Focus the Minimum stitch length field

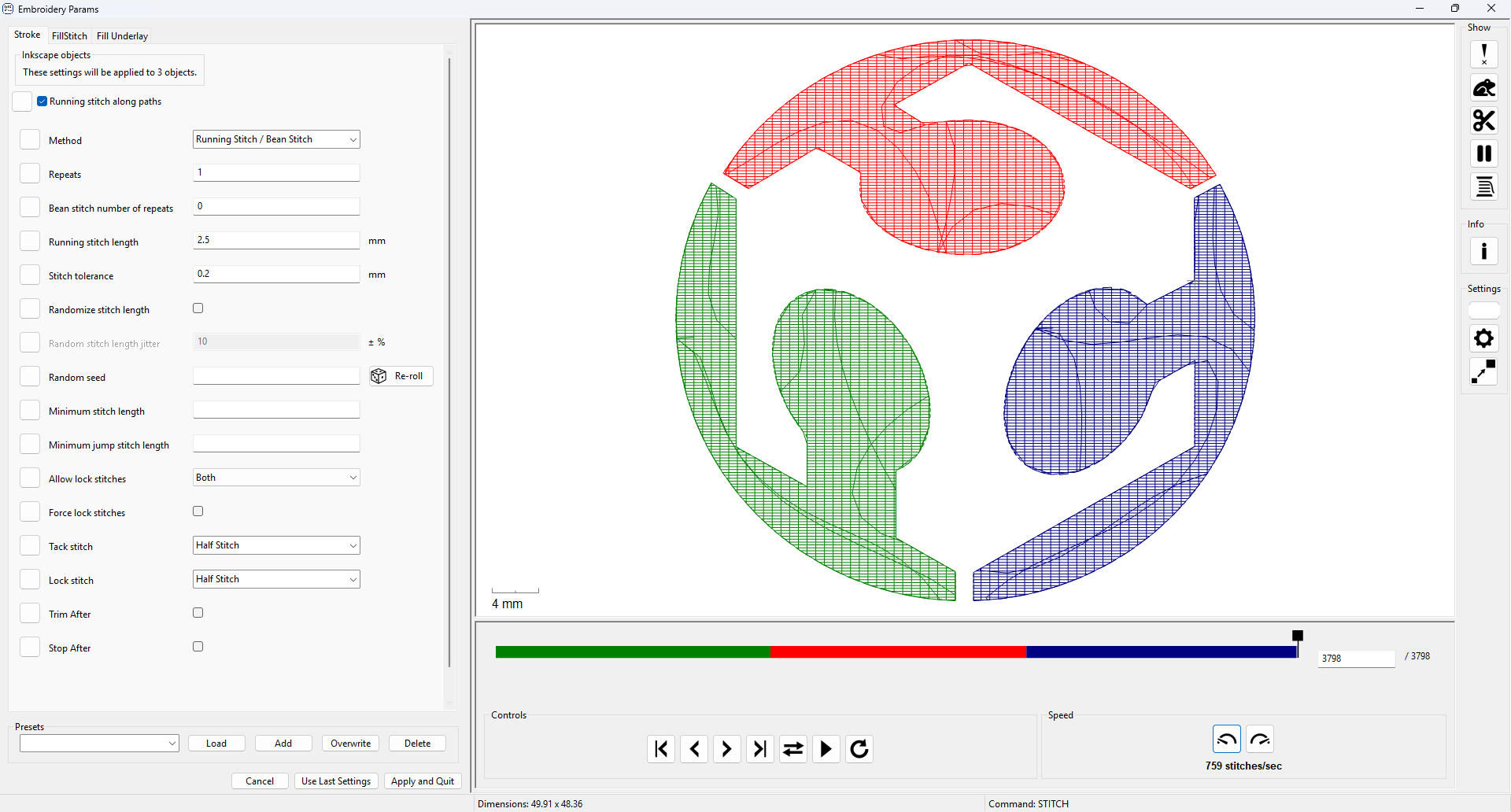276,410
